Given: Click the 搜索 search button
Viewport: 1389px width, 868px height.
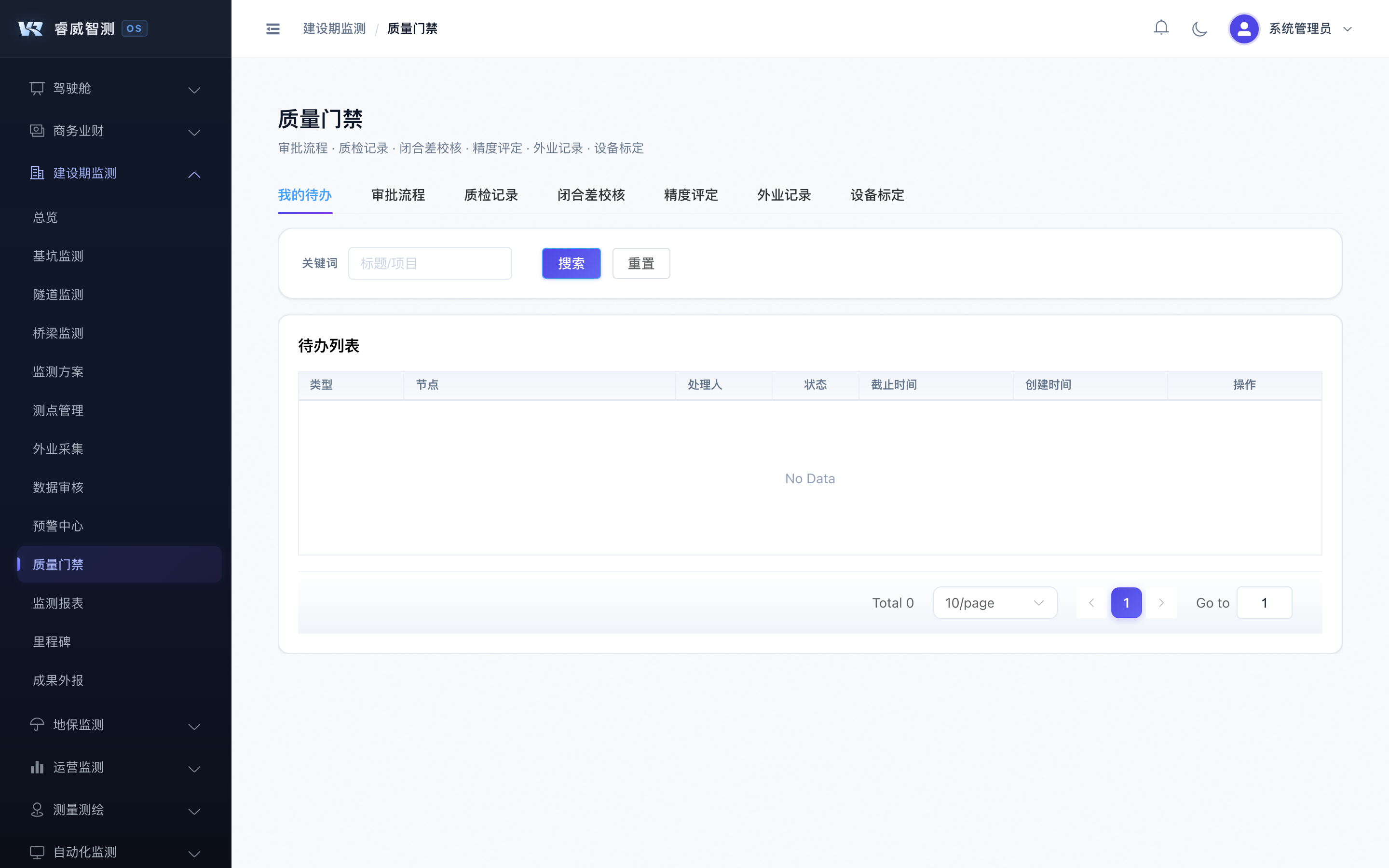Looking at the screenshot, I should pyautogui.click(x=571, y=263).
